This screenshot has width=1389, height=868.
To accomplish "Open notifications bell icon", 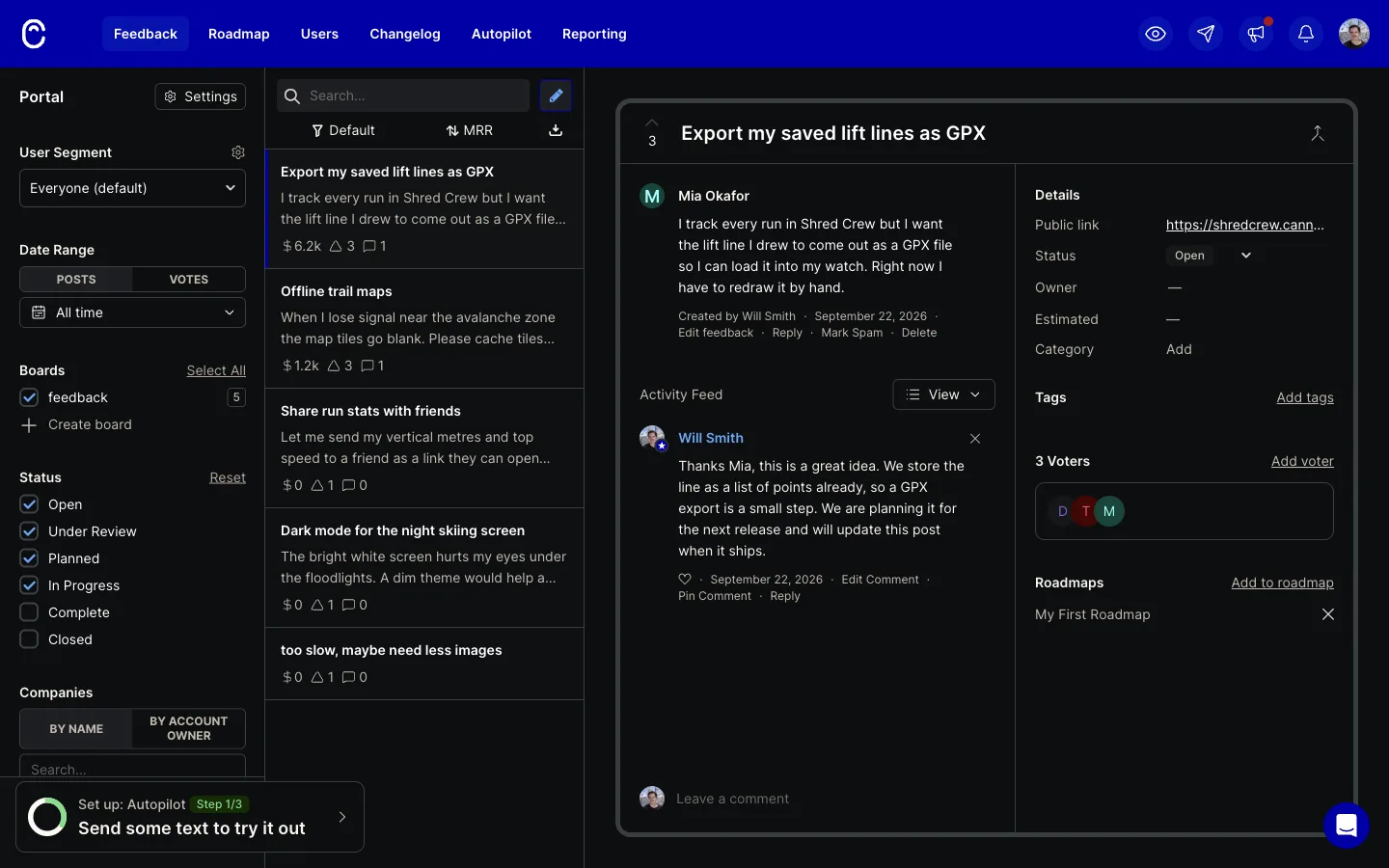I will [x=1306, y=34].
